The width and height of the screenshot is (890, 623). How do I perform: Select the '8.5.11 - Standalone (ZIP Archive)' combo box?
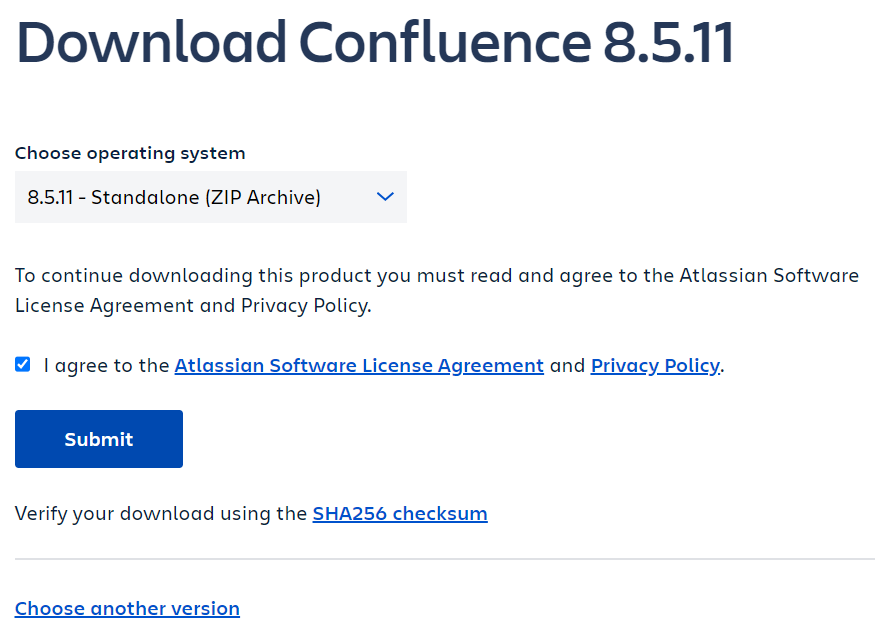211,197
